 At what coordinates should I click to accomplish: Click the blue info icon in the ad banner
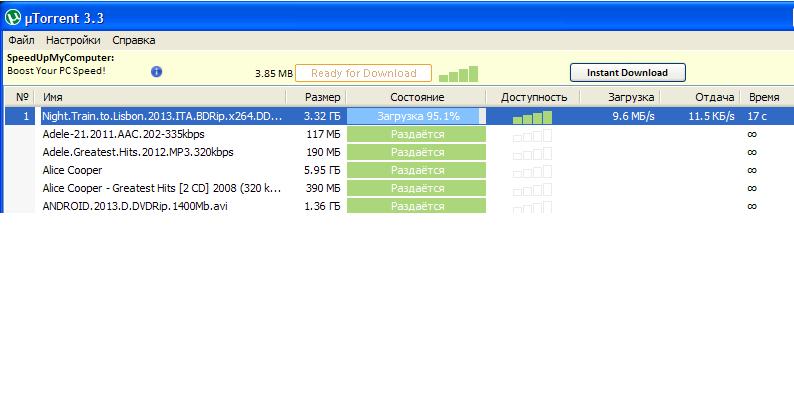pyautogui.click(x=156, y=72)
